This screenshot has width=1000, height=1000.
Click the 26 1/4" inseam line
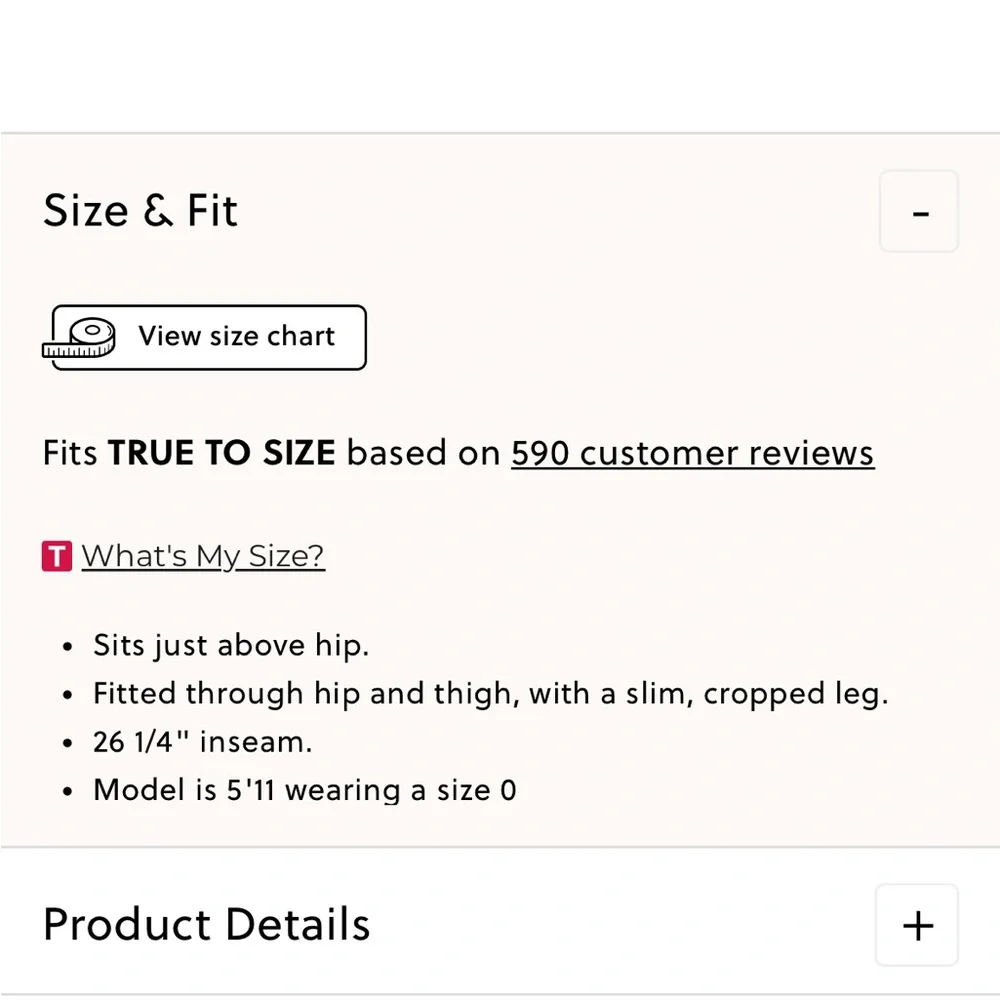pyautogui.click(x=202, y=742)
